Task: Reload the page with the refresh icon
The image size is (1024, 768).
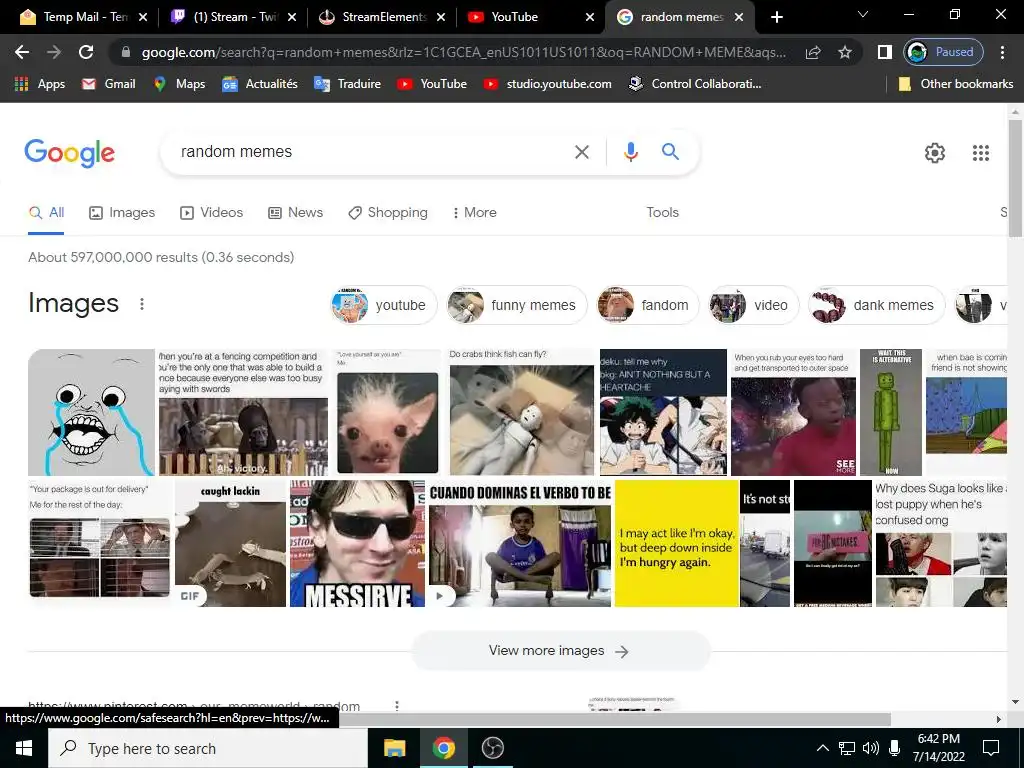Action: 86,52
